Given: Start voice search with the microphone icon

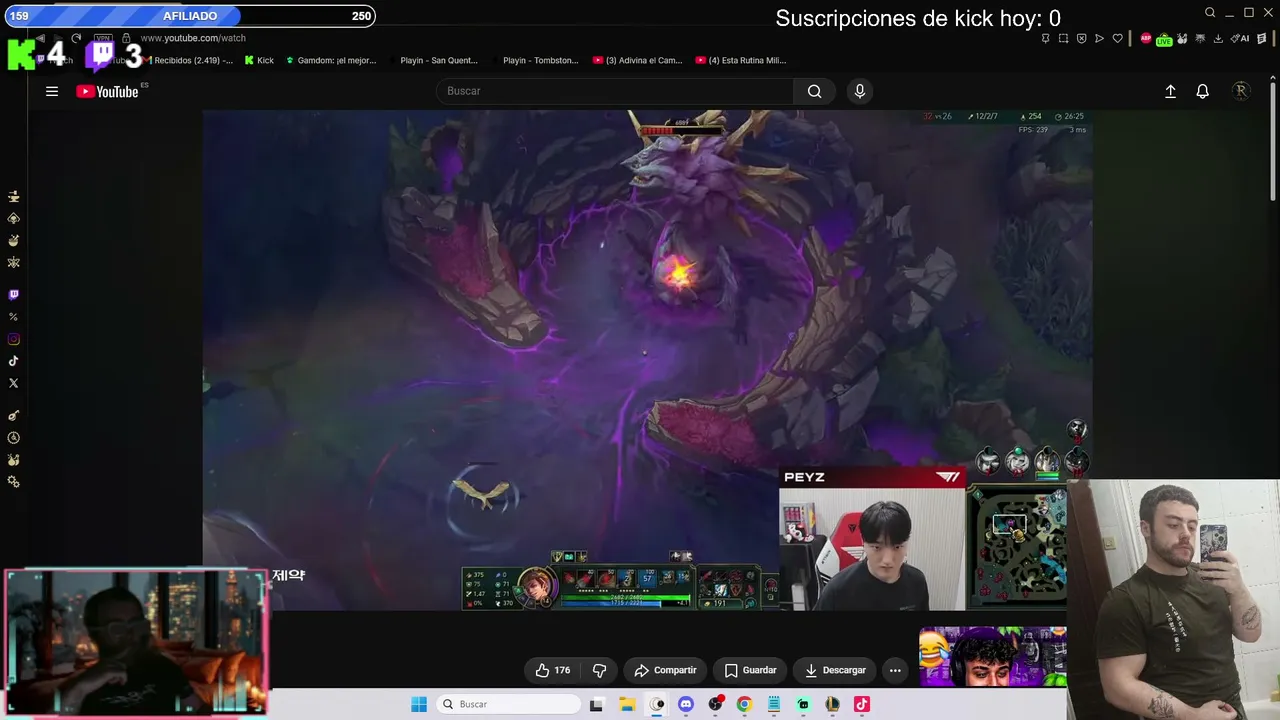Looking at the screenshot, I should 860,91.
